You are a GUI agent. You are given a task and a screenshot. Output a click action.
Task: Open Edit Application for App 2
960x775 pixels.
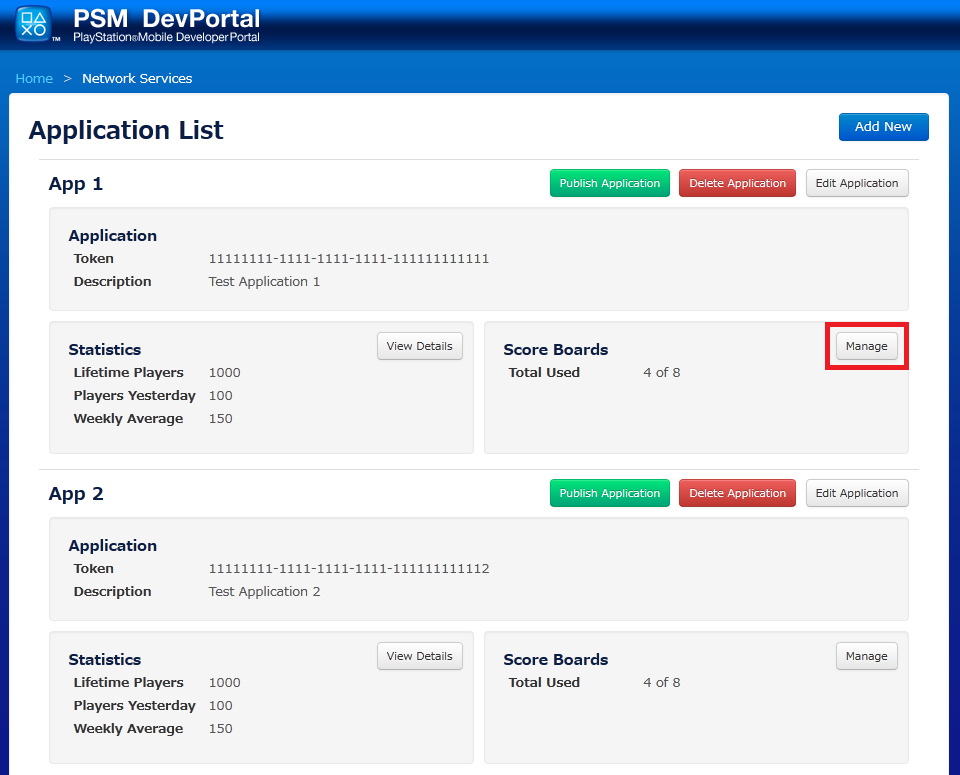pyautogui.click(x=857, y=493)
